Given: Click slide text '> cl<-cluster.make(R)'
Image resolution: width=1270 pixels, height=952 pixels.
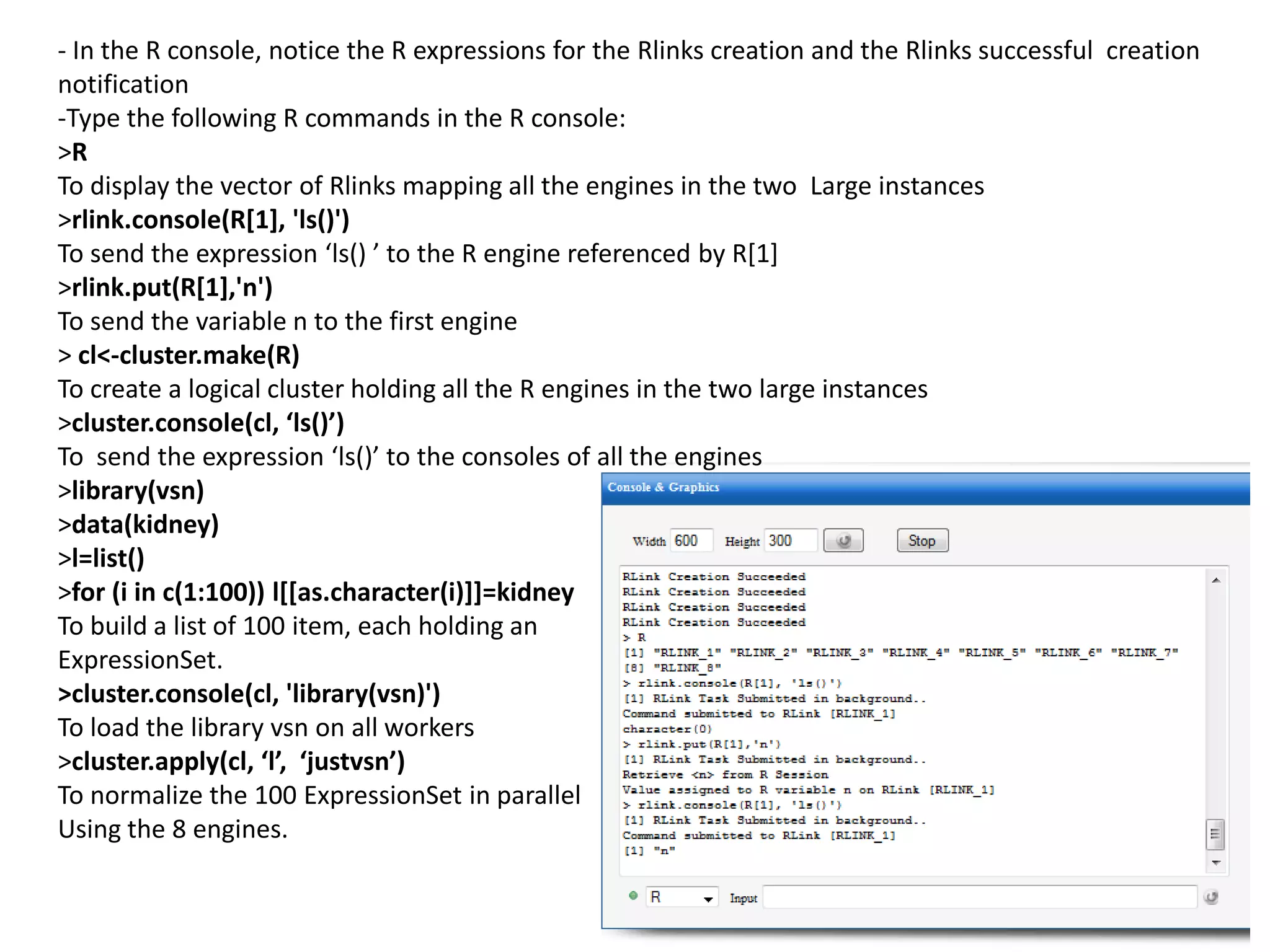Looking at the screenshot, I should pyautogui.click(x=179, y=355).
